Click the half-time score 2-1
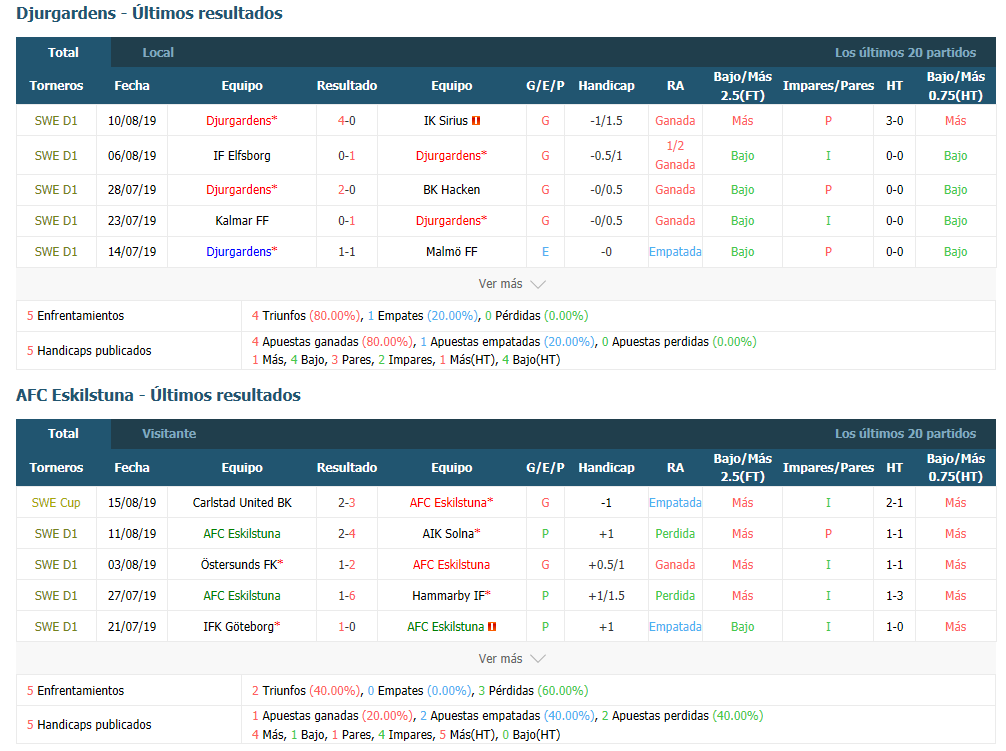Viewport: 1006px width, 751px height. tap(894, 503)
